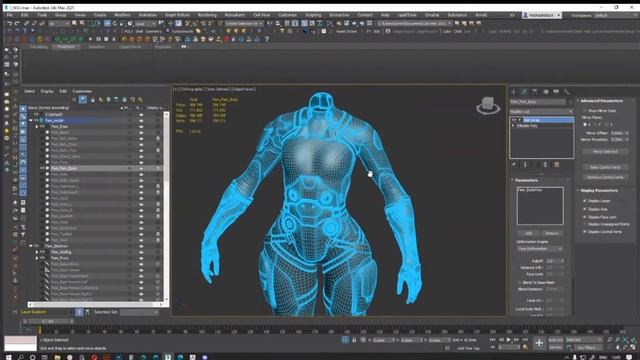Screen dimensions: 640x360
Task: Click the play icon in third toolbar row
Action: pos(90,39)
